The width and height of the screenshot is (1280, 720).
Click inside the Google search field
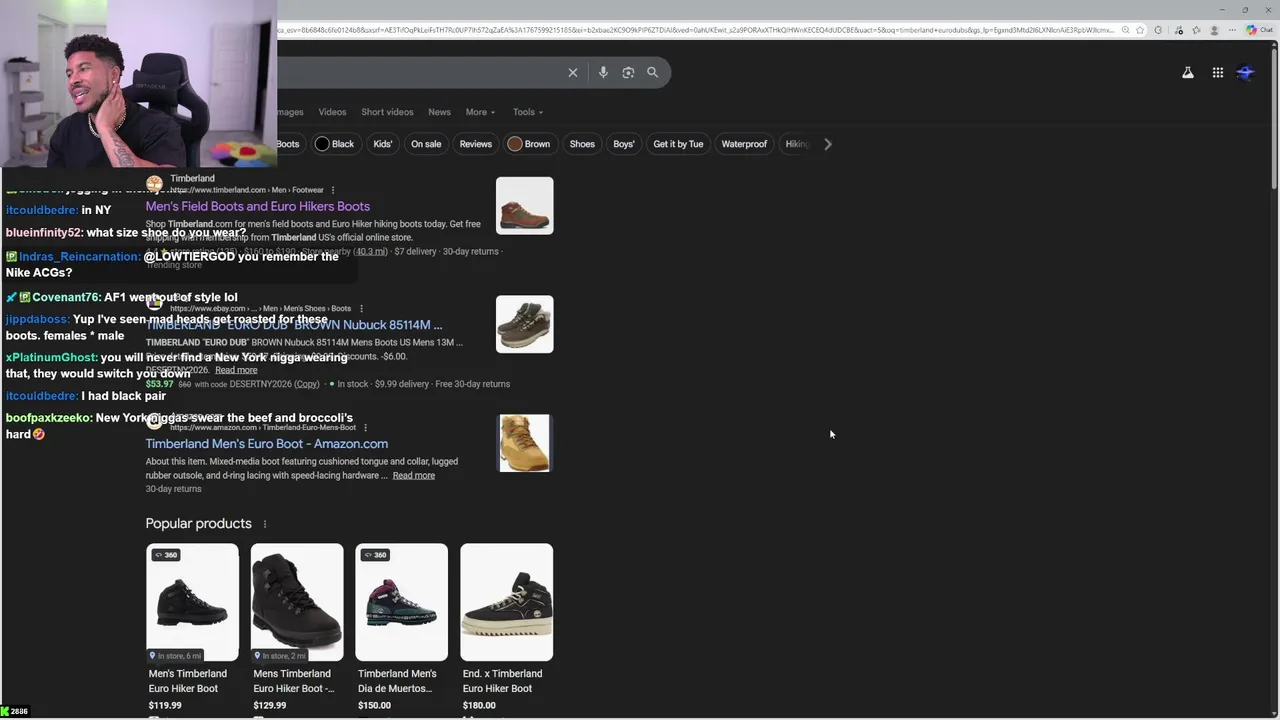click(418, 72)
